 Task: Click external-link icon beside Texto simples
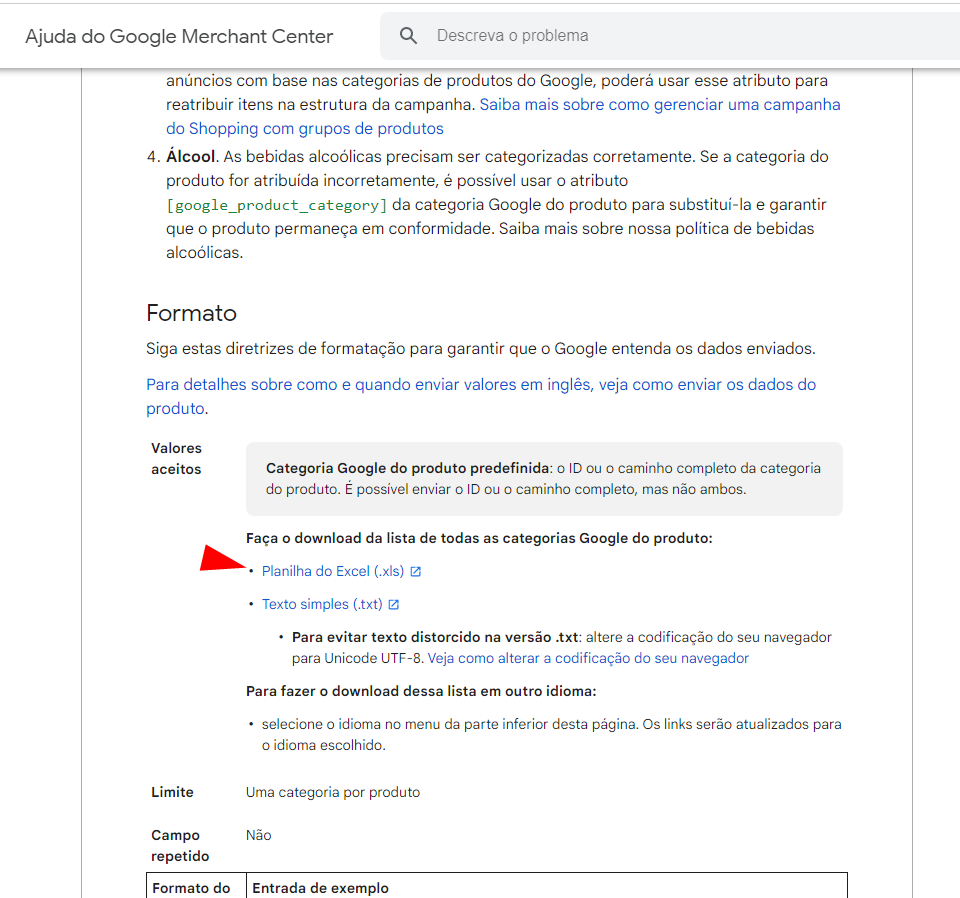[394, 605]
